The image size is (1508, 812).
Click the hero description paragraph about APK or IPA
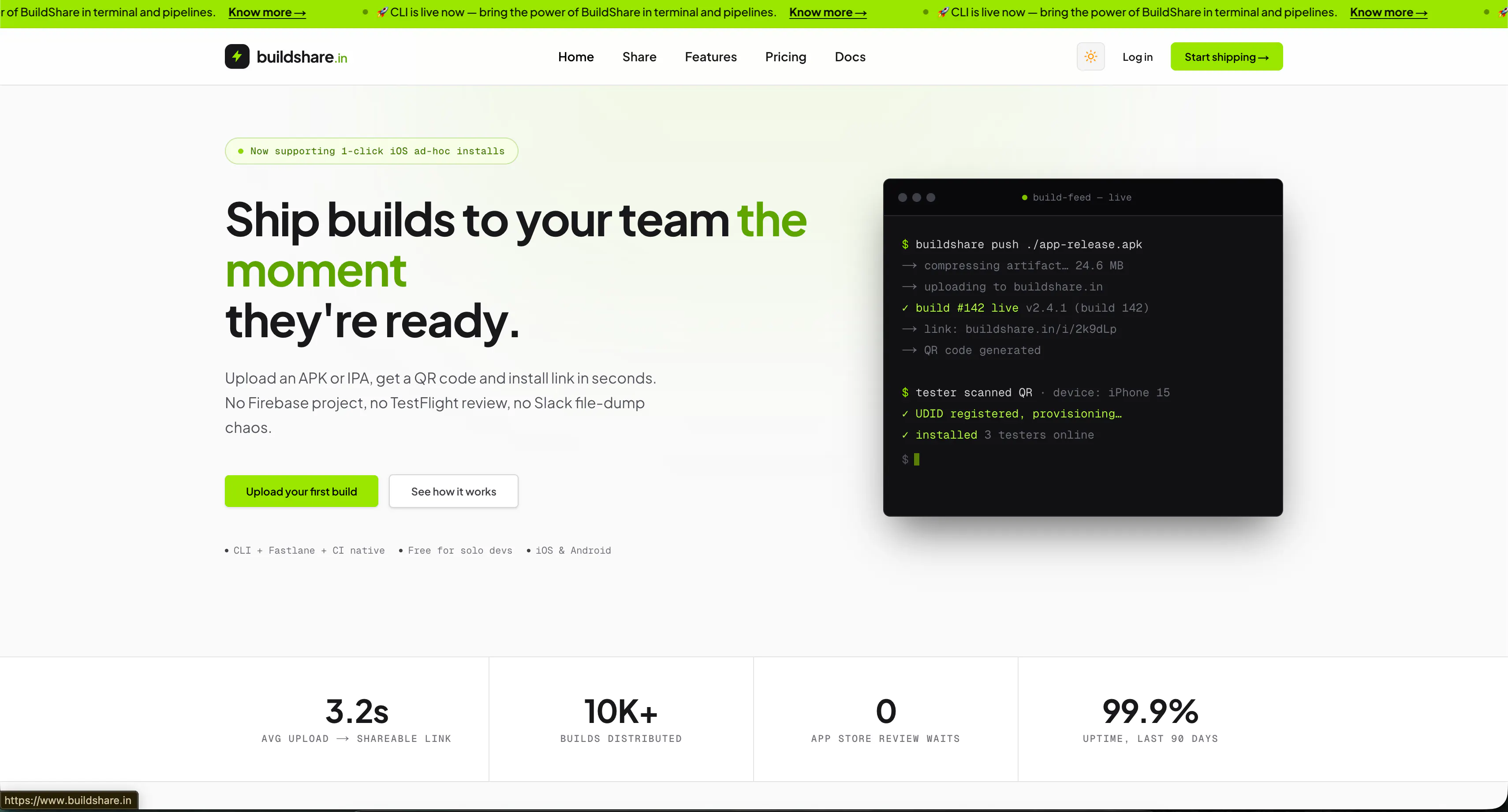[x=440, y=403]
